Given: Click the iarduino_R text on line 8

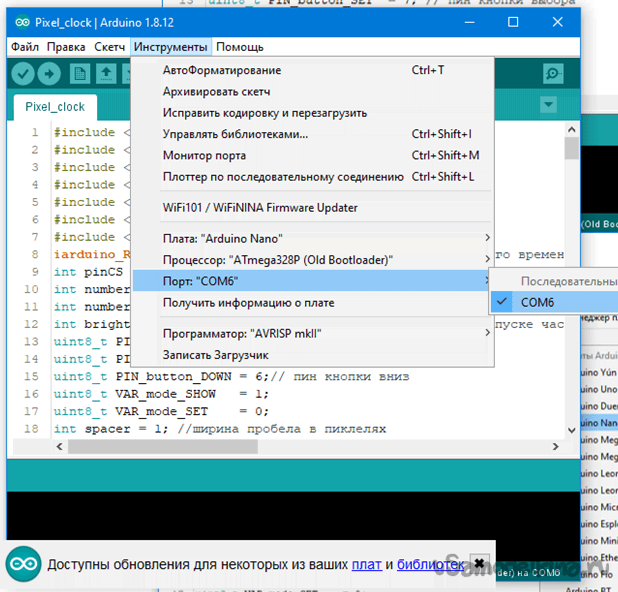Looking at the screenshot, I should pos(92,254).
